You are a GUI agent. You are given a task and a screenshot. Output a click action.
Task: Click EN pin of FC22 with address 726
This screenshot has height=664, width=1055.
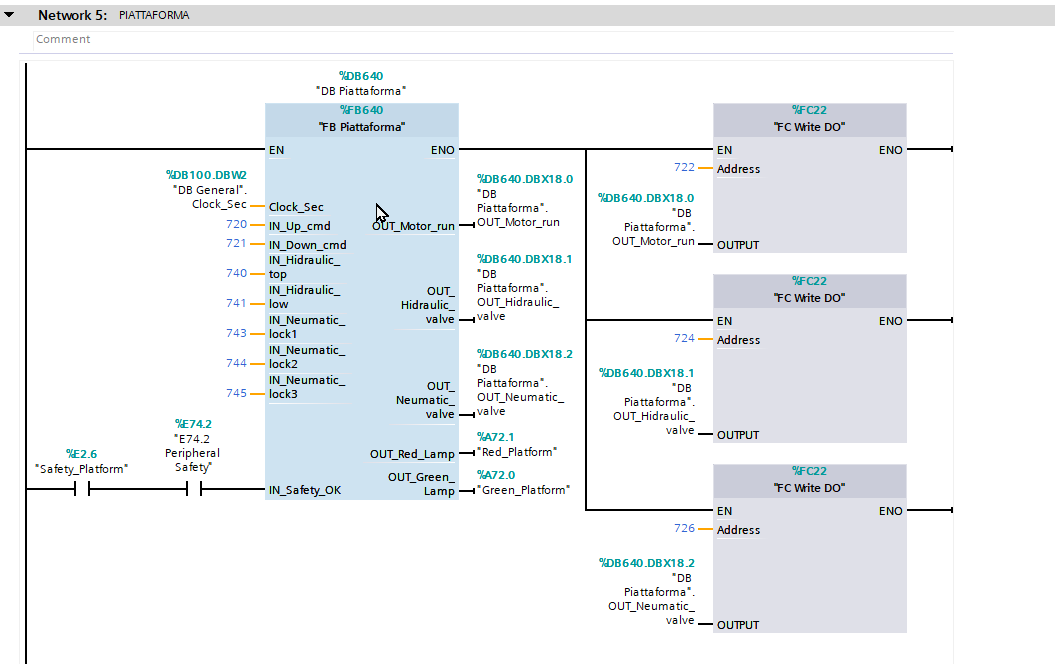coord(725,511)
